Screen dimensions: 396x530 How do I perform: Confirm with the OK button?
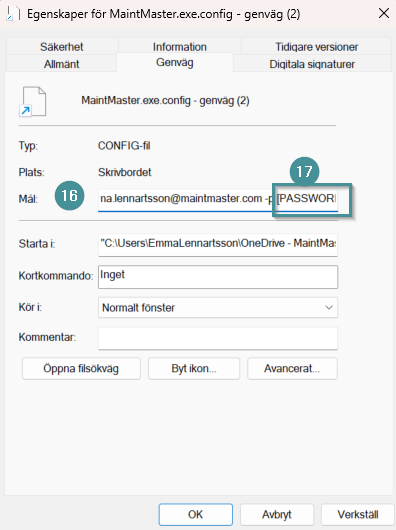click(196, 514)
